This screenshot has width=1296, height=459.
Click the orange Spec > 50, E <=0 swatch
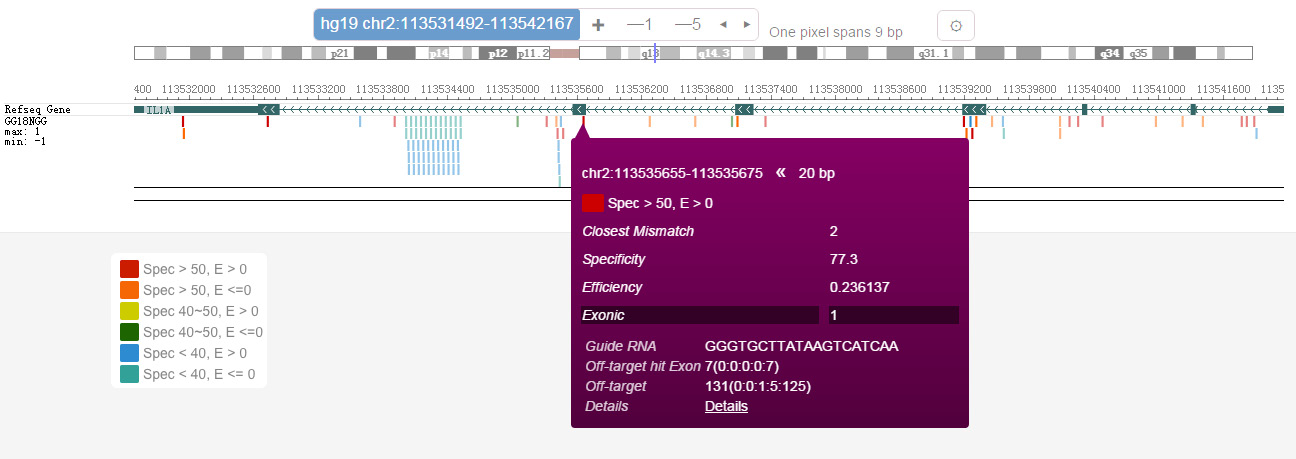coord(129,290)
